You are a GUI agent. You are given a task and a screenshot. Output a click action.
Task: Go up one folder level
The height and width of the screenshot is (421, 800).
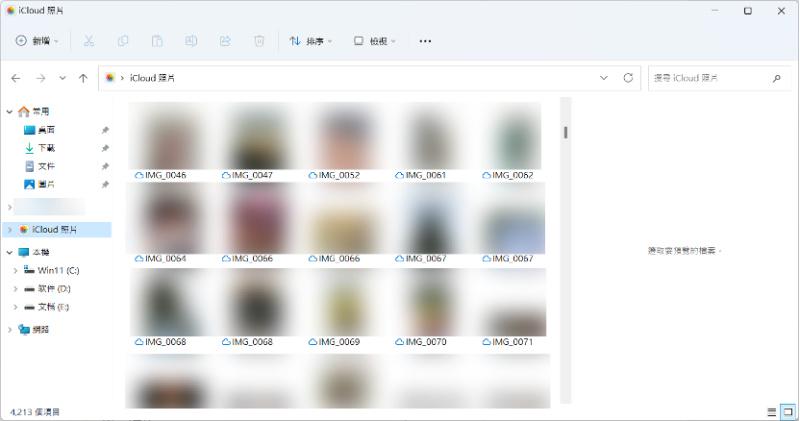(83, 78)
